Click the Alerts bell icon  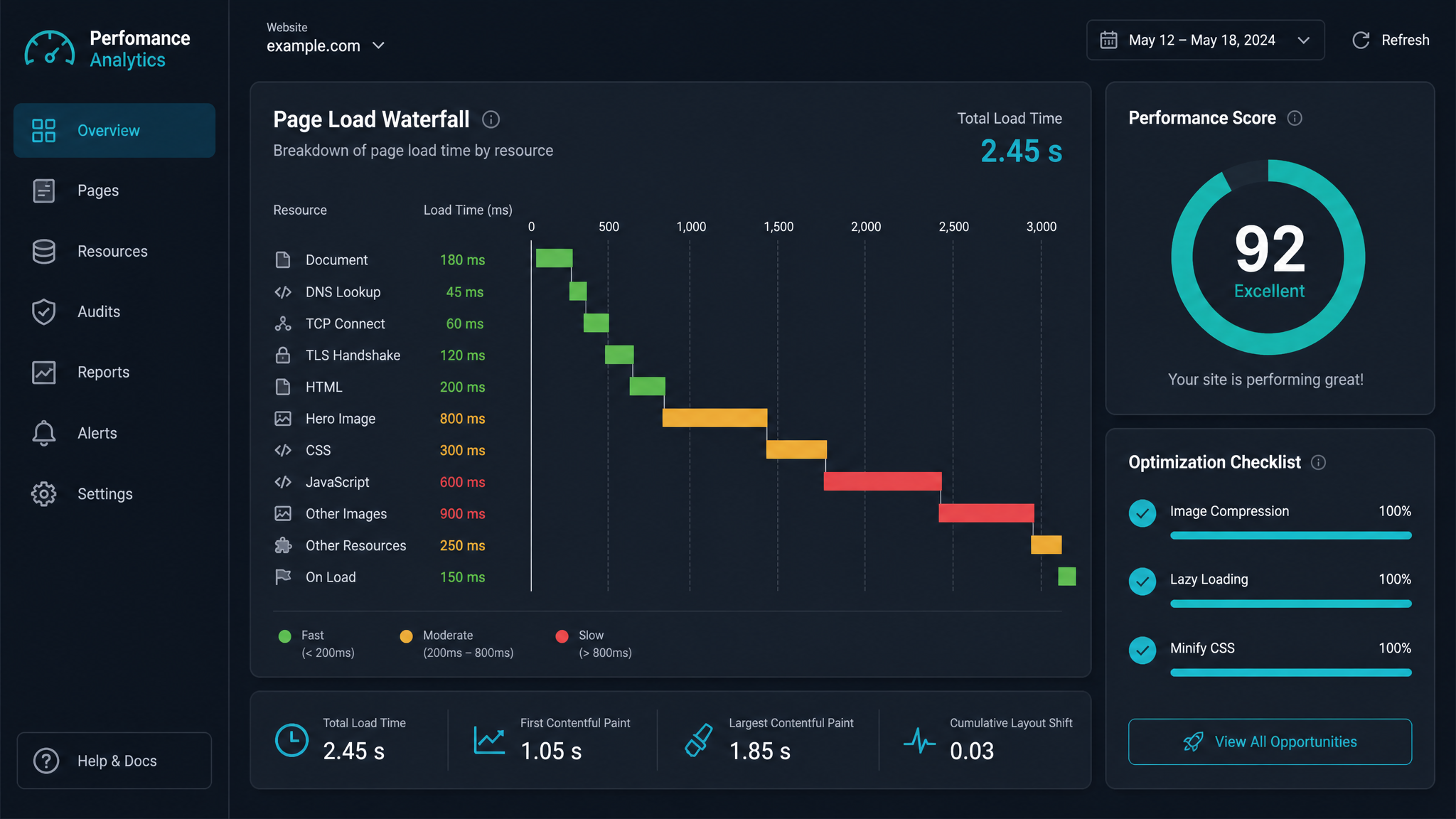43,433
